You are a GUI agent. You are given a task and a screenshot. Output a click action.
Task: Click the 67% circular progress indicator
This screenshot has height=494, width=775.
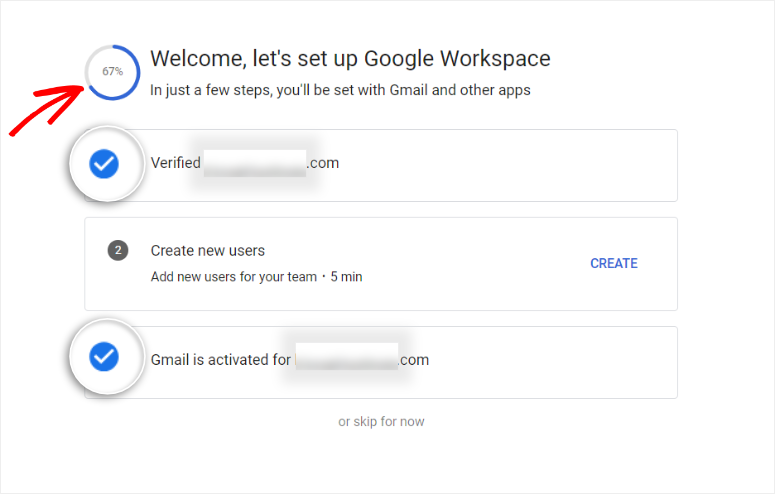pos(113,72)
